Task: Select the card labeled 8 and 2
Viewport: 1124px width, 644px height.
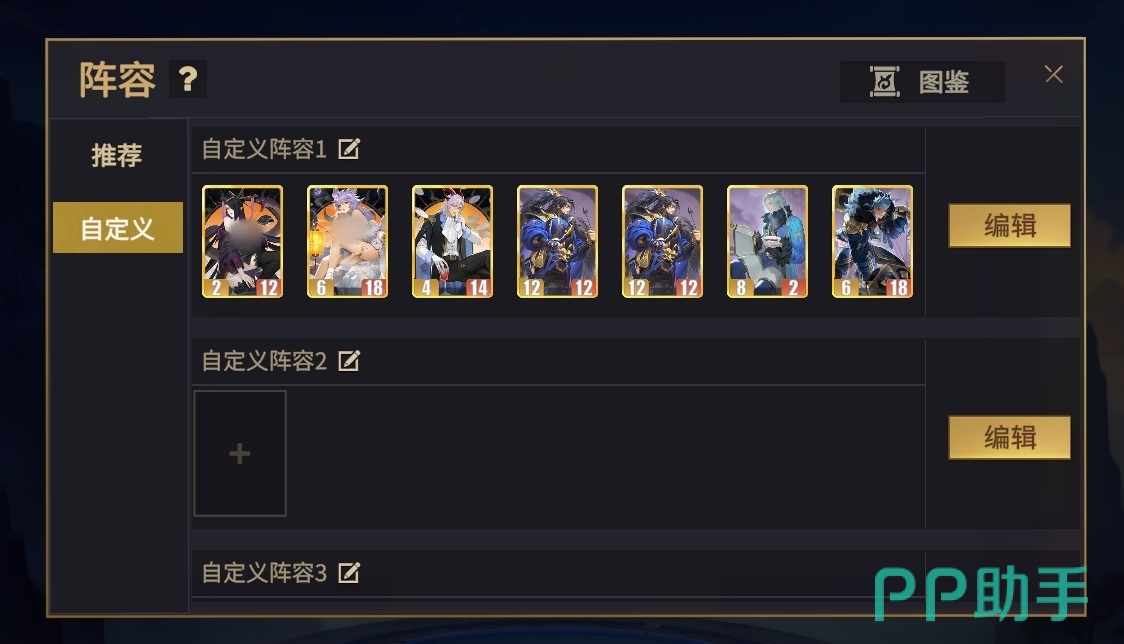Action: [x=767, y=242]
